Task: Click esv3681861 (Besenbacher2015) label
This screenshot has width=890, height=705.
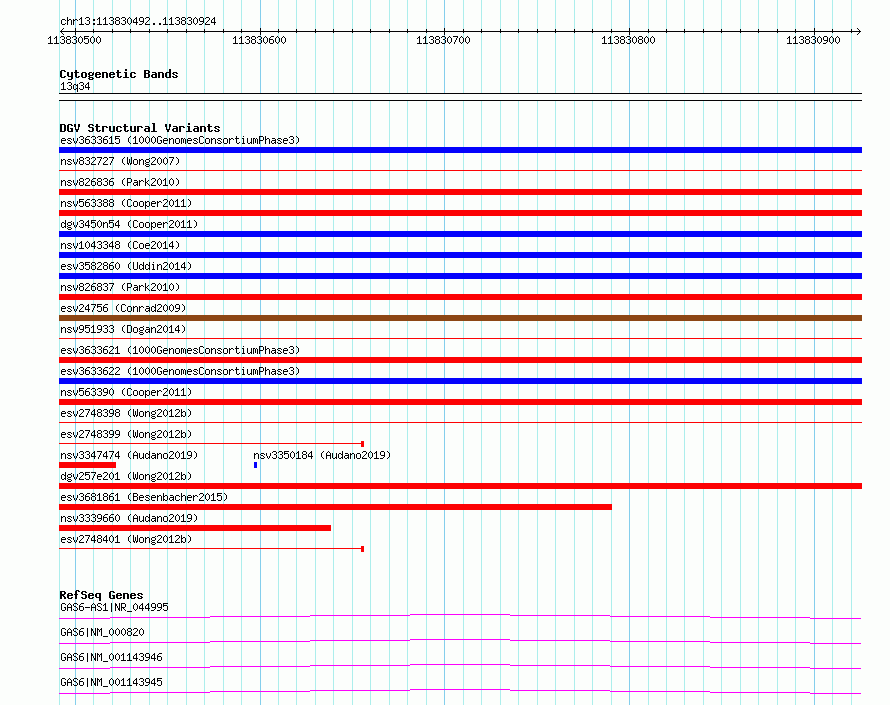Action: coord(144,497)
